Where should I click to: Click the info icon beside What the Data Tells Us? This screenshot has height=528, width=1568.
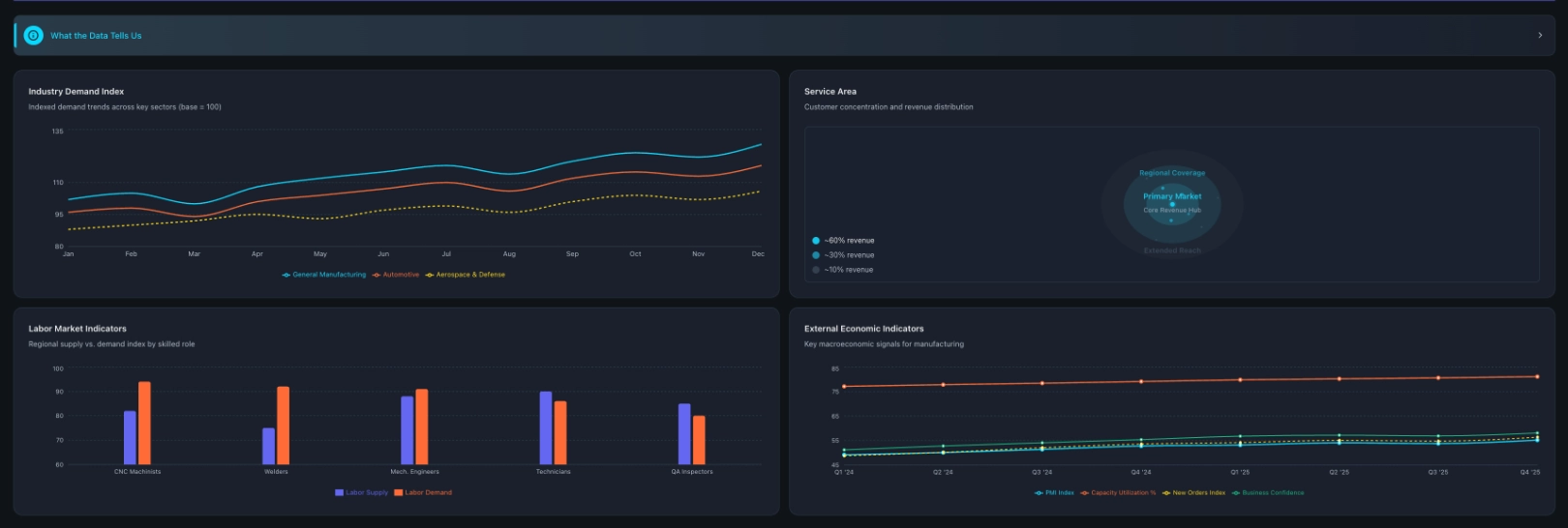[33, 36]
